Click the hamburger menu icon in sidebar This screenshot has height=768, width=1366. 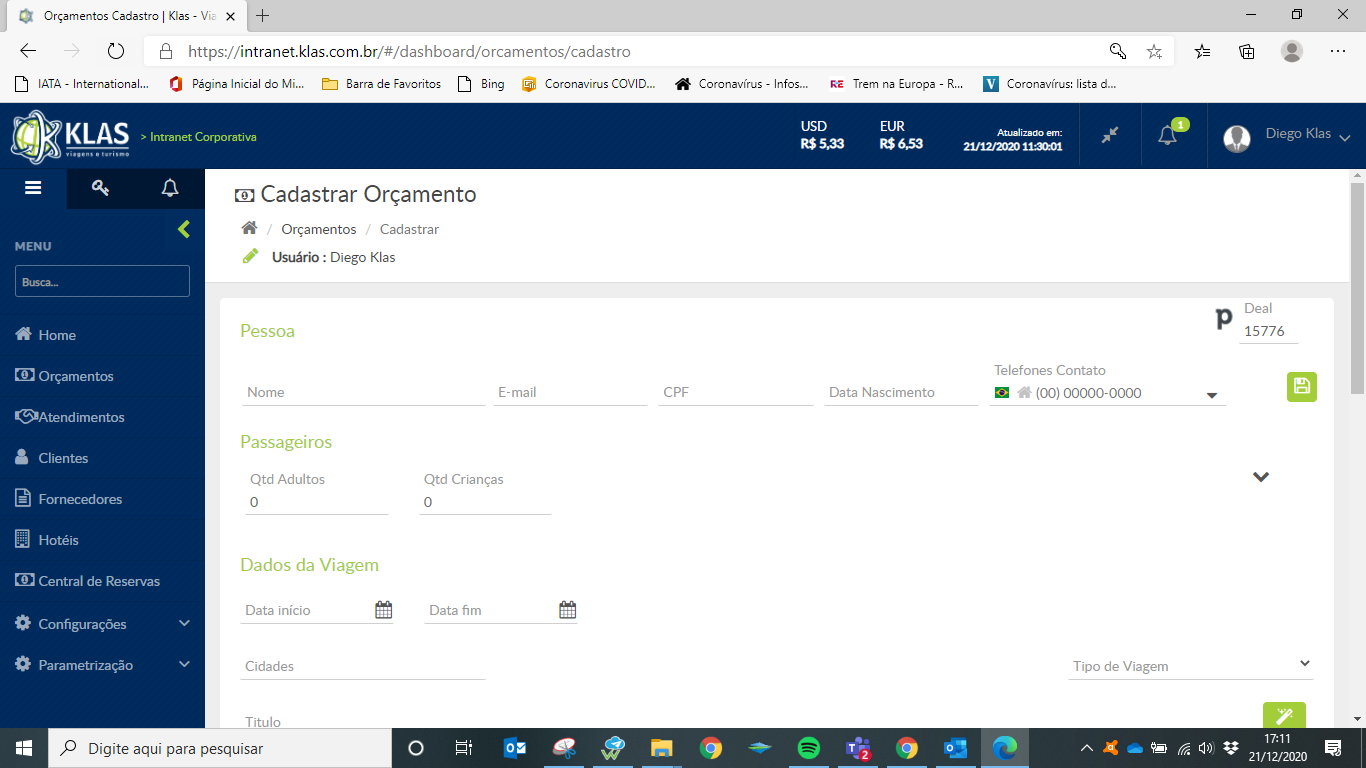(x=33, y=187)
